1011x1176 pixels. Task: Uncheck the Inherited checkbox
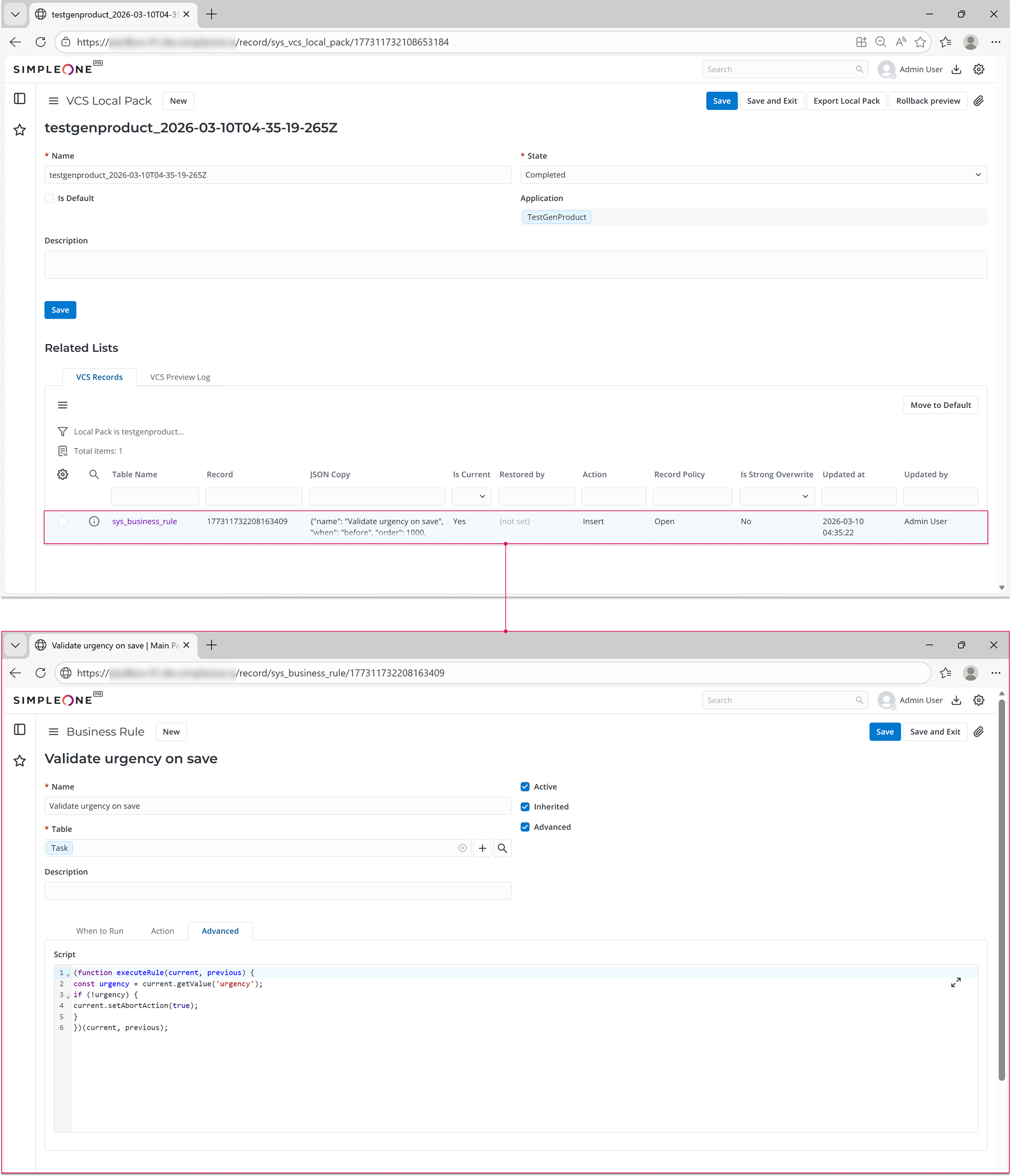point(525,807)
